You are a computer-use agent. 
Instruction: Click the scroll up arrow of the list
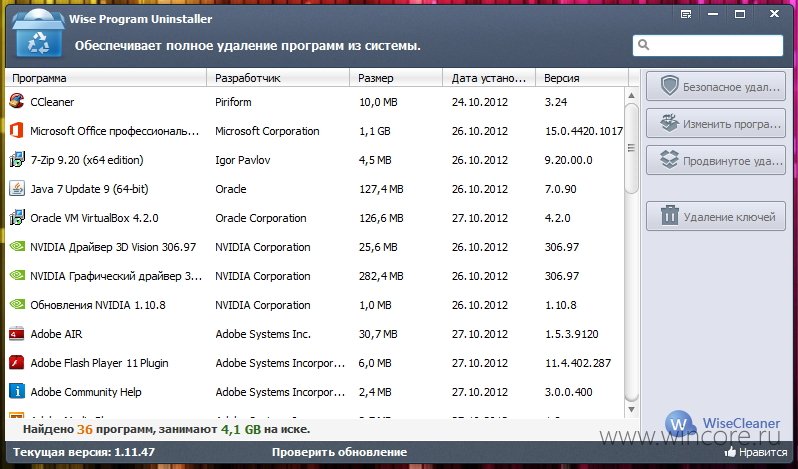pyautogui.click(x=632, y=95)
